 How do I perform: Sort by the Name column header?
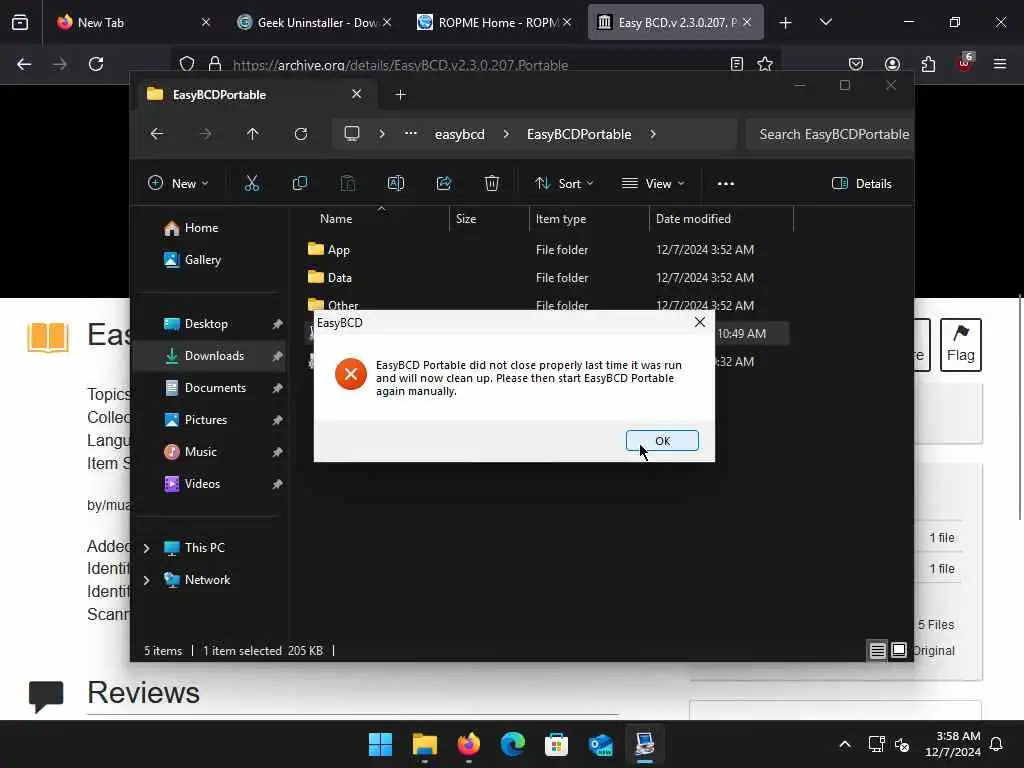(x=336, y=219)
